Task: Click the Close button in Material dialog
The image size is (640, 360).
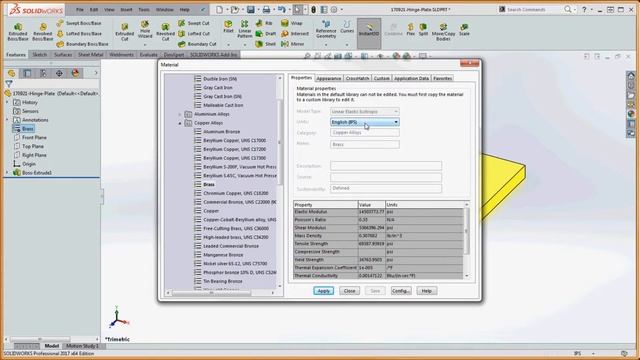Action: coord(349,291)
